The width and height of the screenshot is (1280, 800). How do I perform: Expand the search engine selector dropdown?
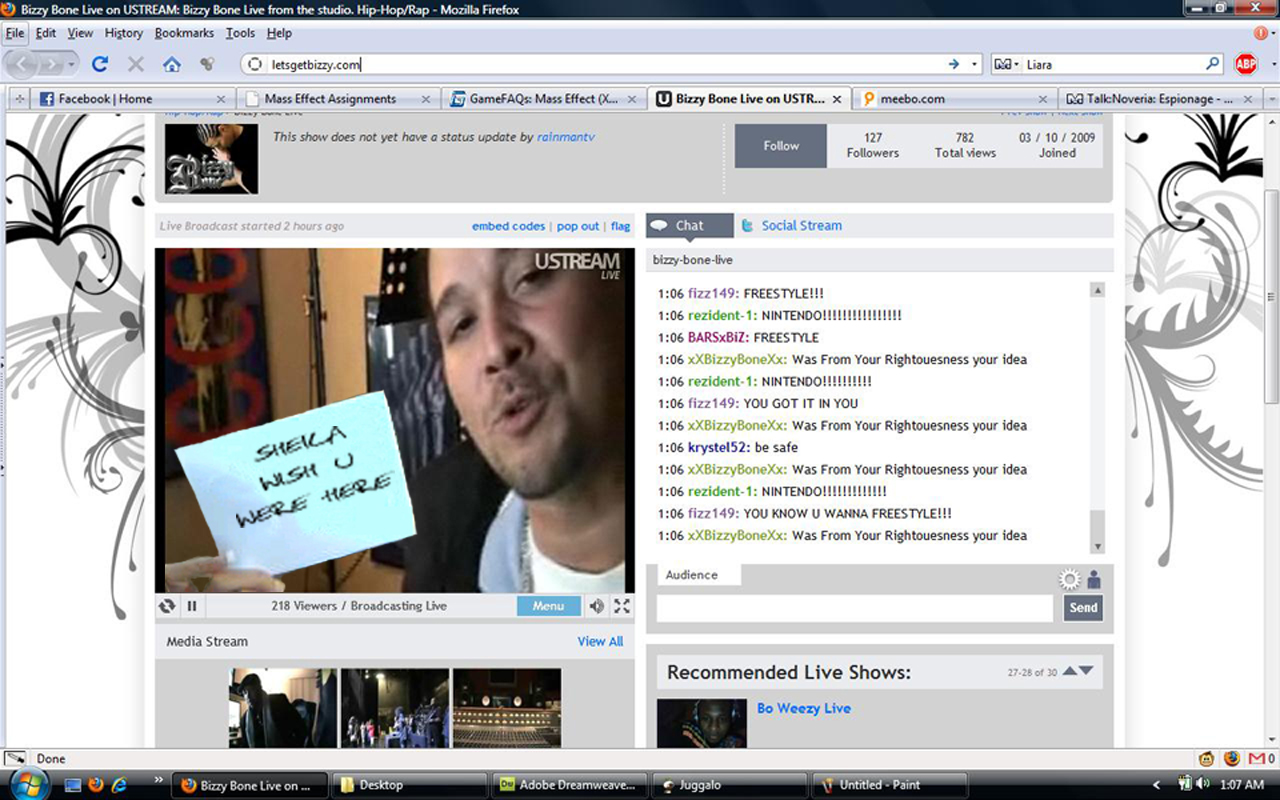point(1008,64)
